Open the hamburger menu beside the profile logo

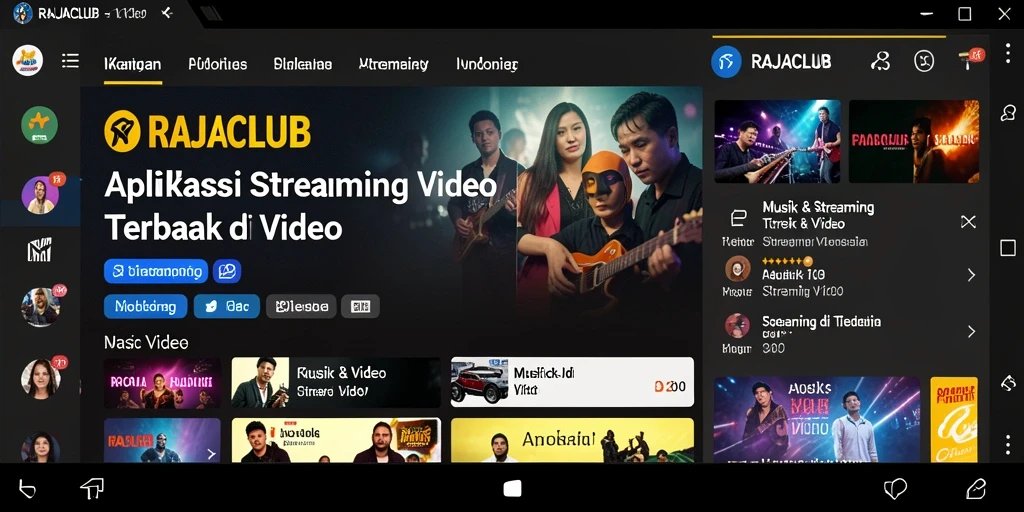click(71, 61)
